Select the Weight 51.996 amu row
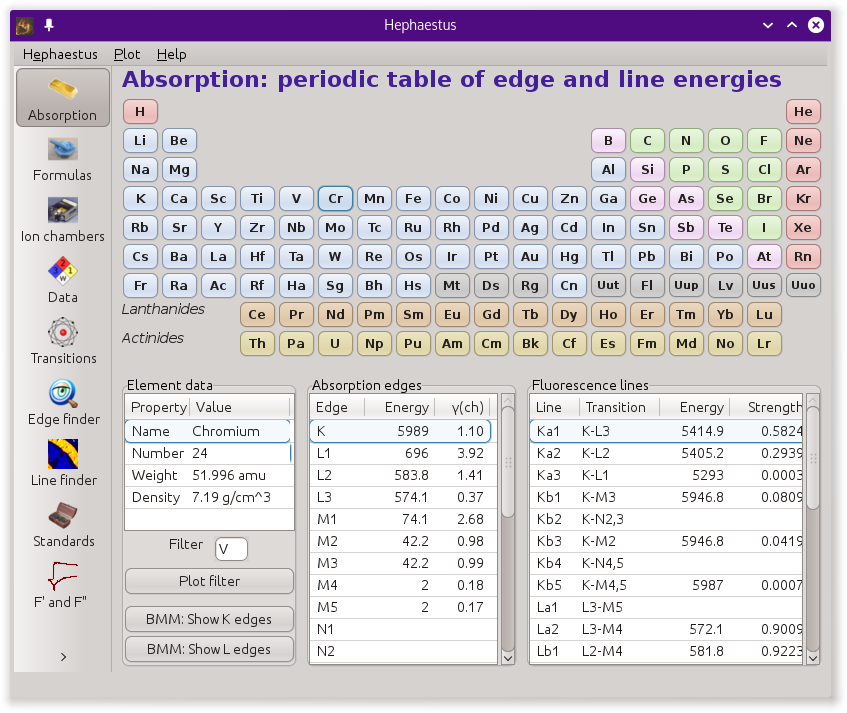The image size is (847, 713). [x=210, y=475]
